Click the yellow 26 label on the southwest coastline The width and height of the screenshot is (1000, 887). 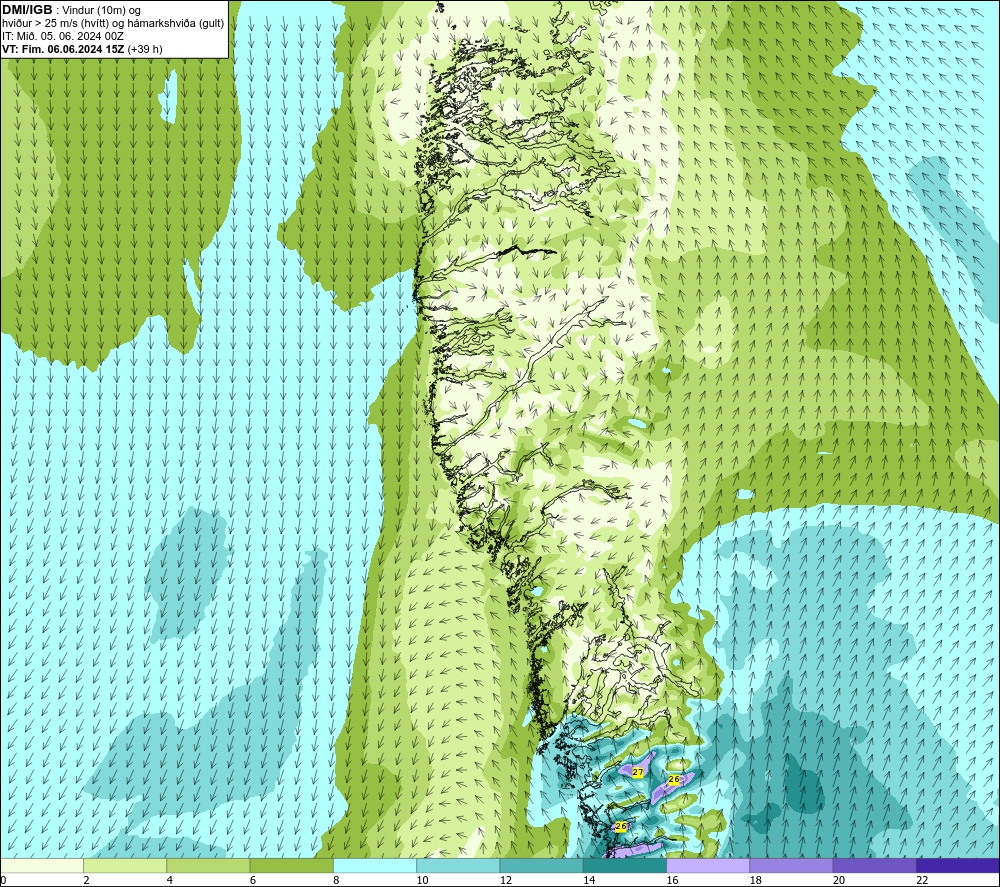pos(621,826)
